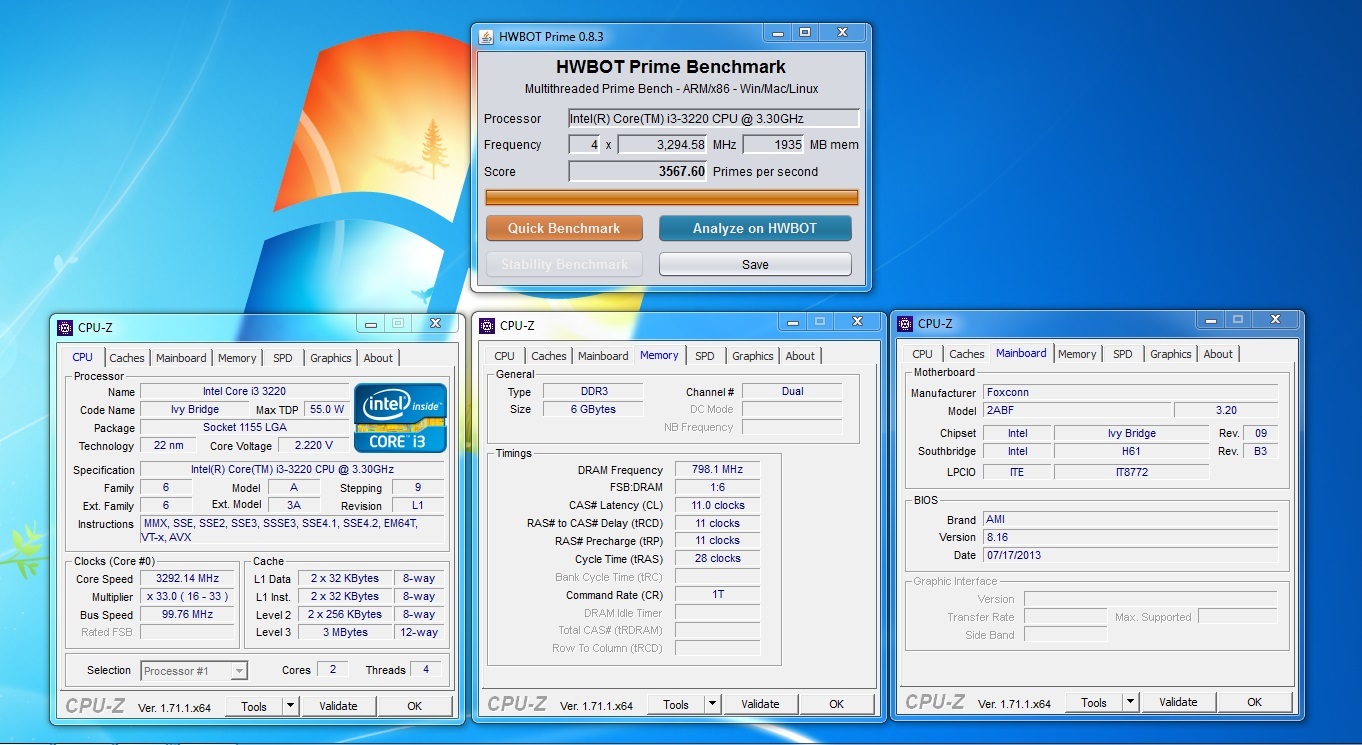
Task: Expand Tools dropdown arrow in CPU window
Action: point(290,706)
